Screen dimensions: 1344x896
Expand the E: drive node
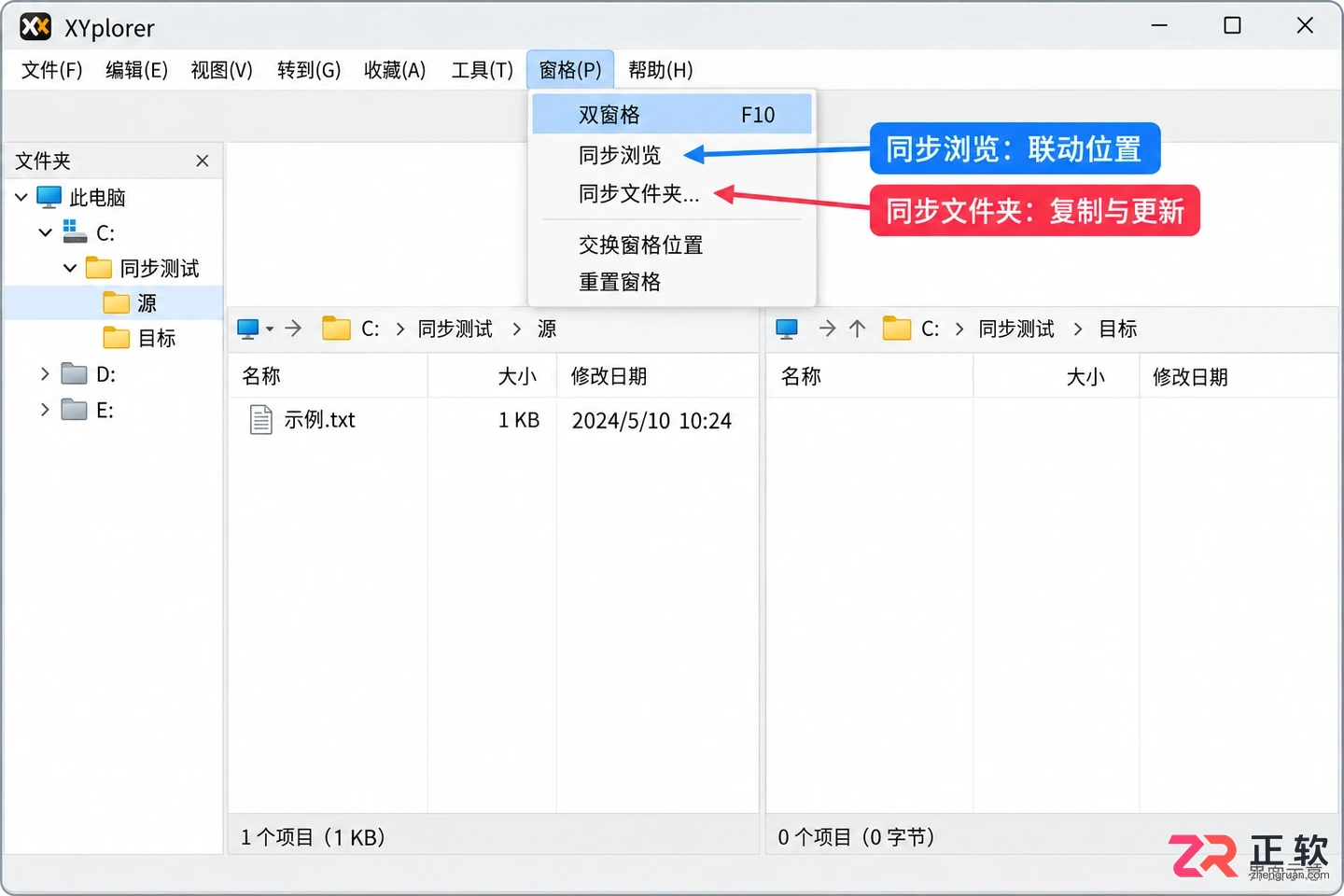45,409
